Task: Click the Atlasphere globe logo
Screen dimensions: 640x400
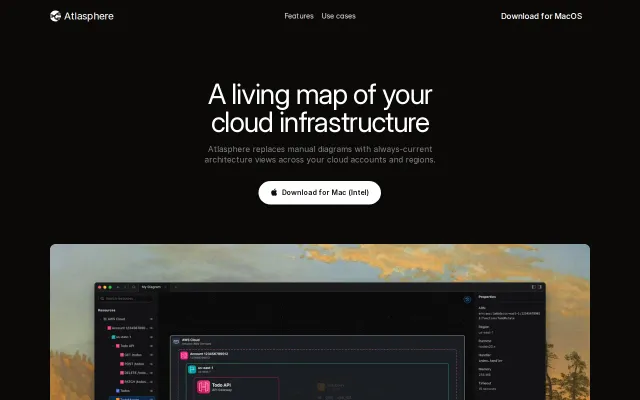Action: tap(55, 16)
